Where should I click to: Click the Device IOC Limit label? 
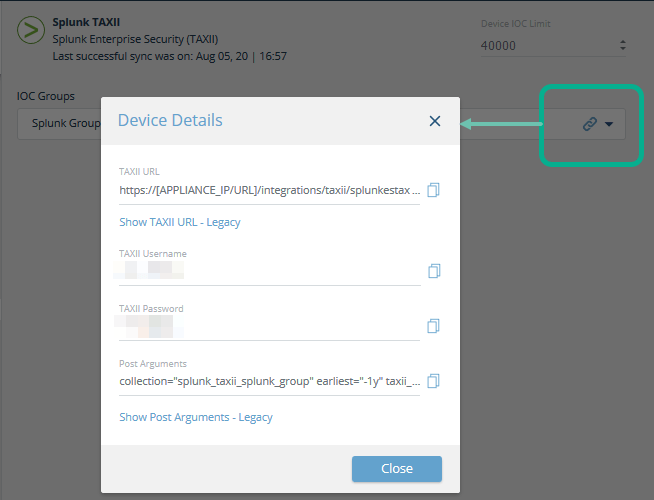point(516,24)
